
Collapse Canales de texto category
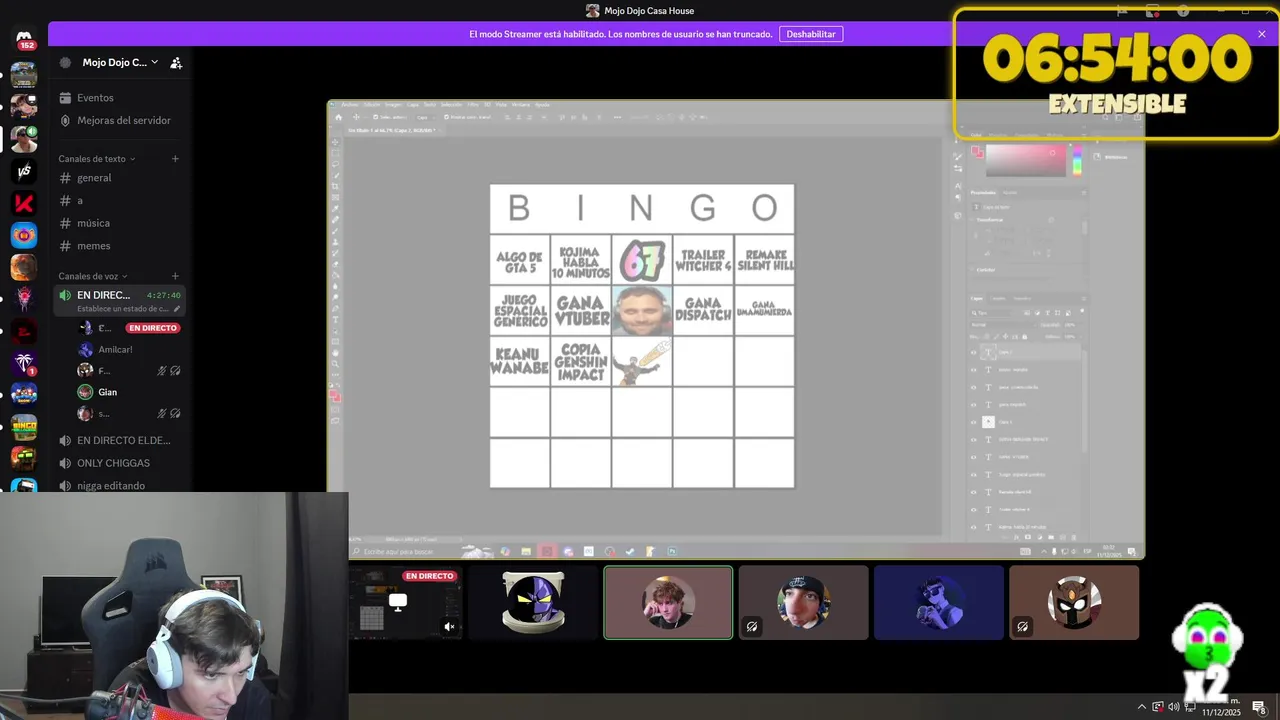(96, 159)
